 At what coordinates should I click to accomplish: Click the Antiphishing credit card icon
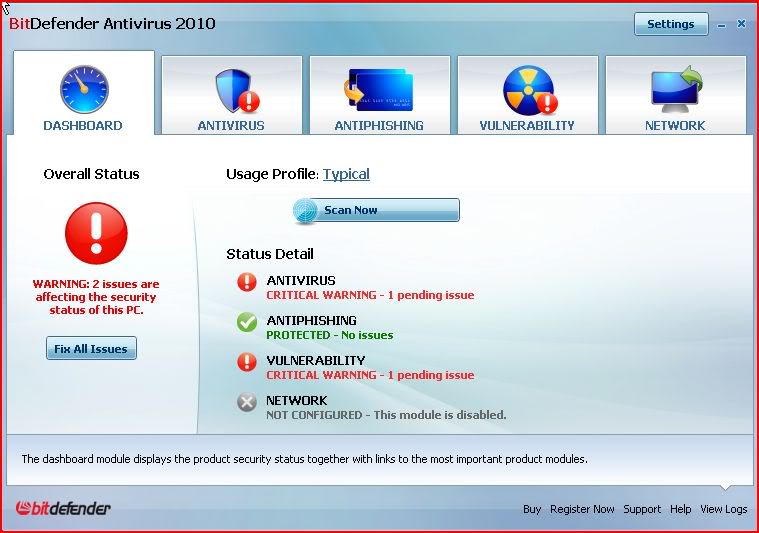pos(379,90)
